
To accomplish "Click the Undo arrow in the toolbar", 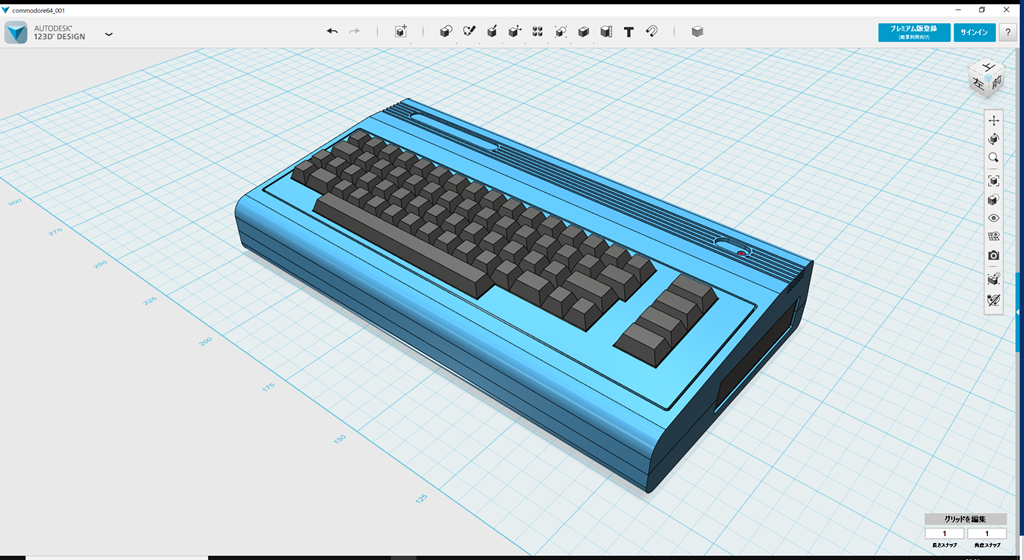I will coord(332,32).
